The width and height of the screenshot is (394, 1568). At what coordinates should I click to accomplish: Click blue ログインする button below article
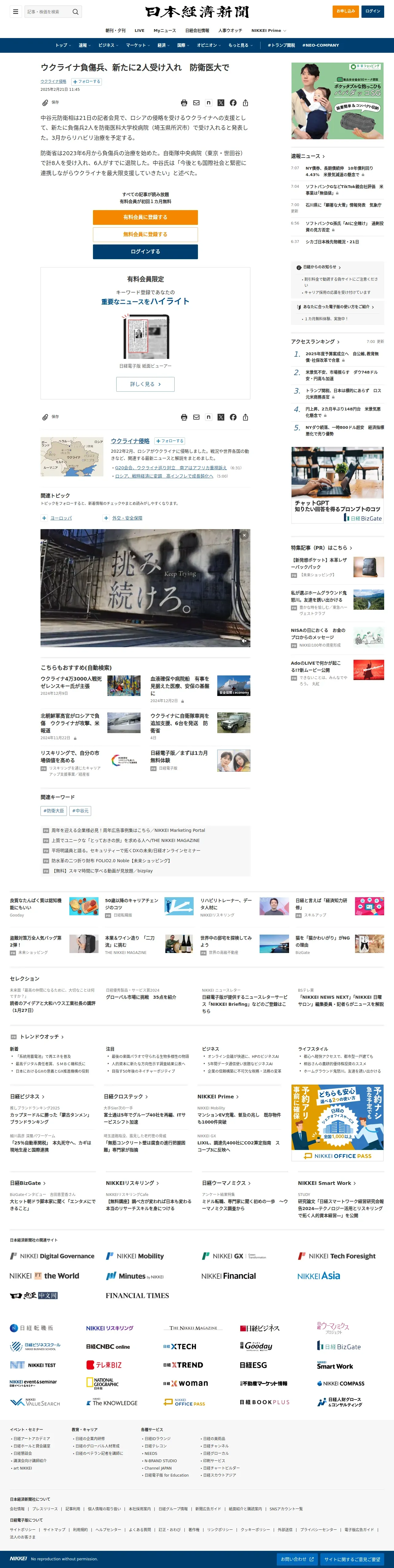click(145, 252)
